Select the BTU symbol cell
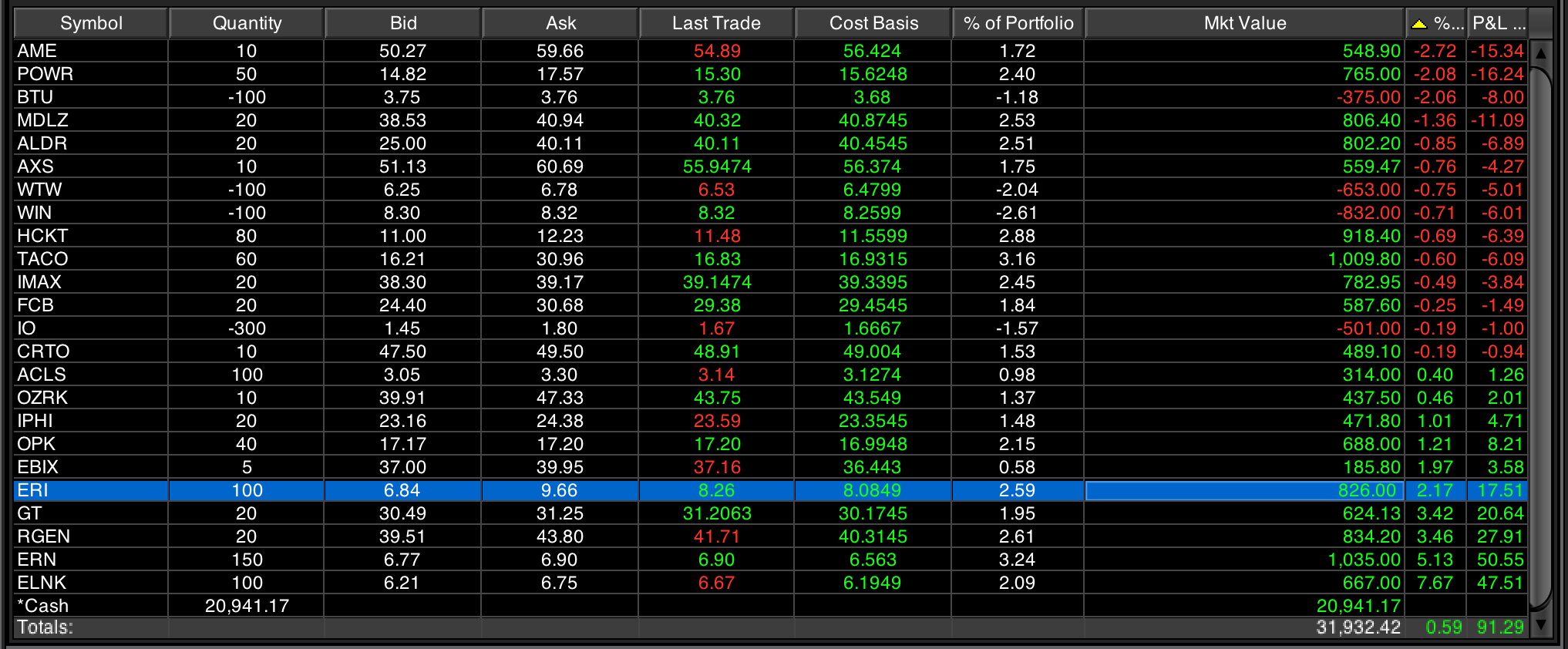The width and height of the screenshot is (1568, 649). [91, 97]
